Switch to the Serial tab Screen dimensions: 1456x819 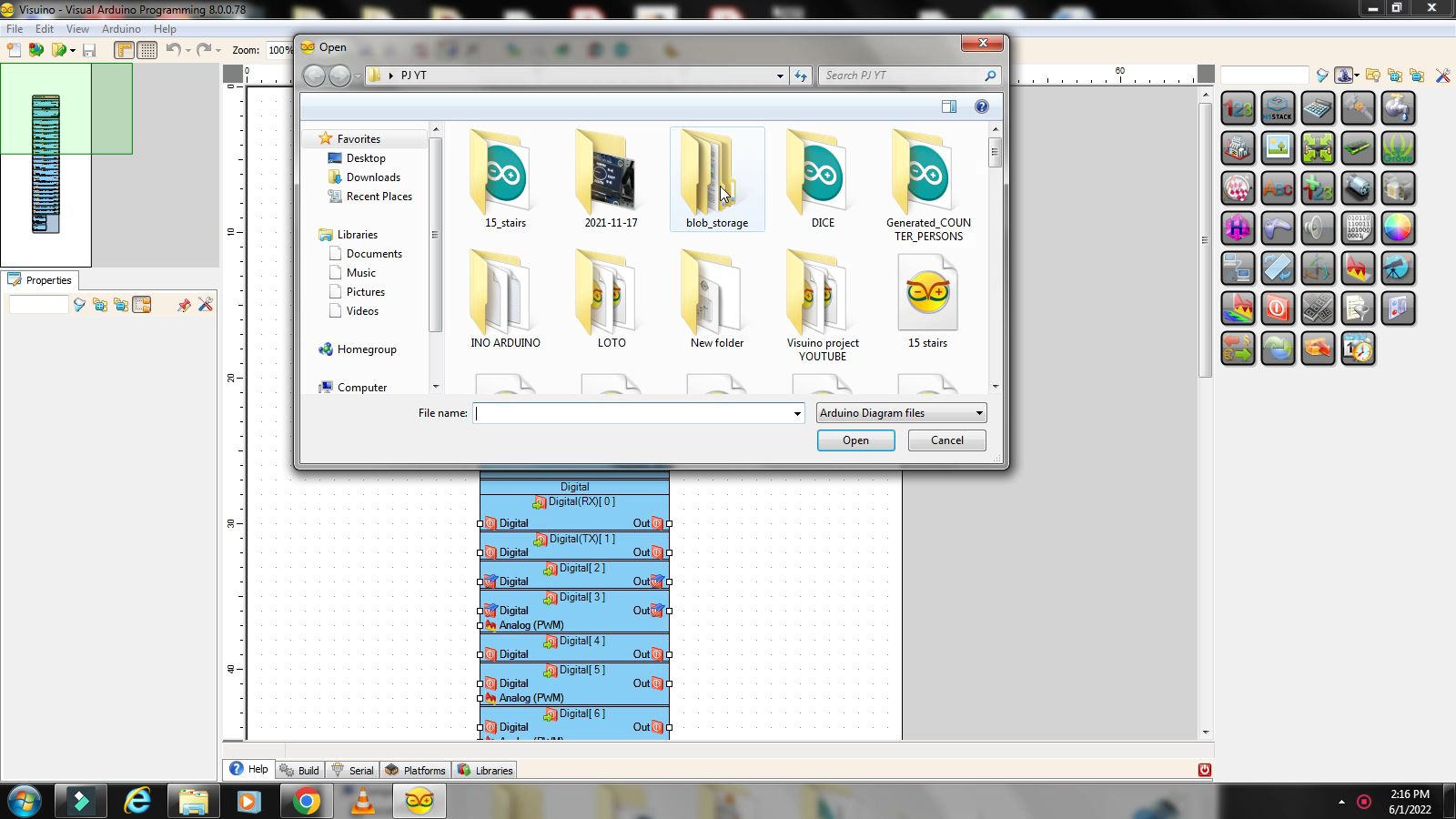(352, 770)
